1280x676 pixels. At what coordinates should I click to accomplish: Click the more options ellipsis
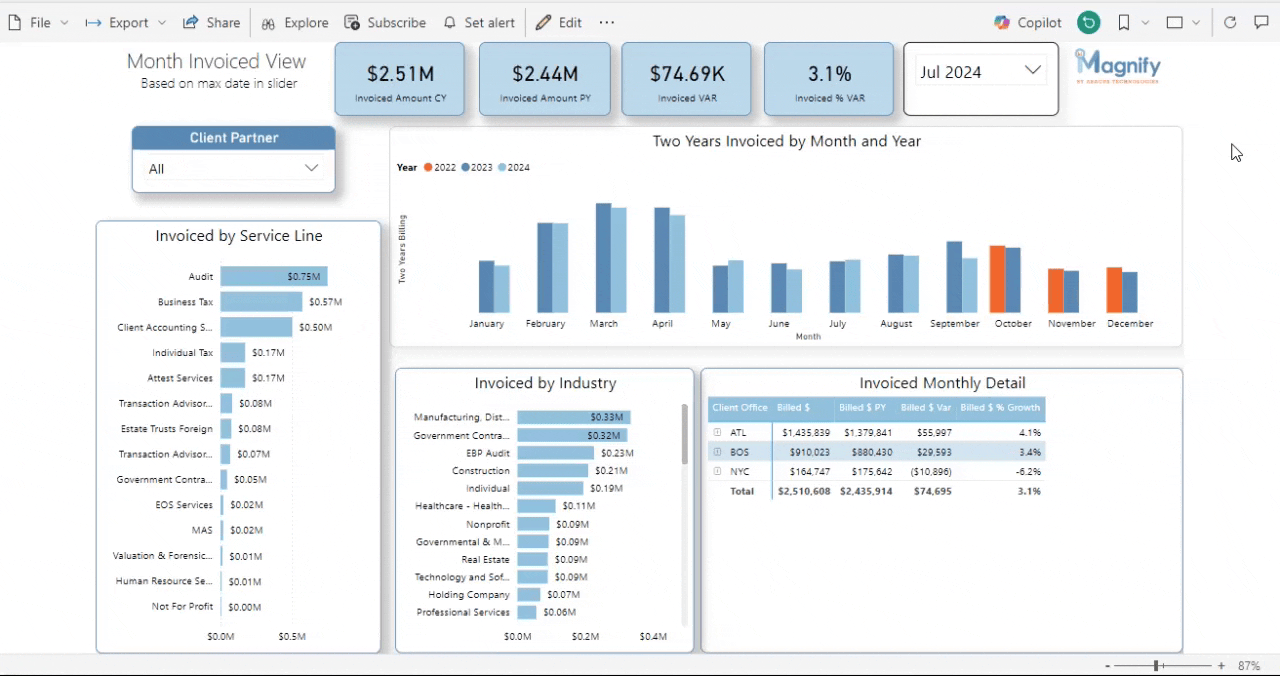click(607, 22)
